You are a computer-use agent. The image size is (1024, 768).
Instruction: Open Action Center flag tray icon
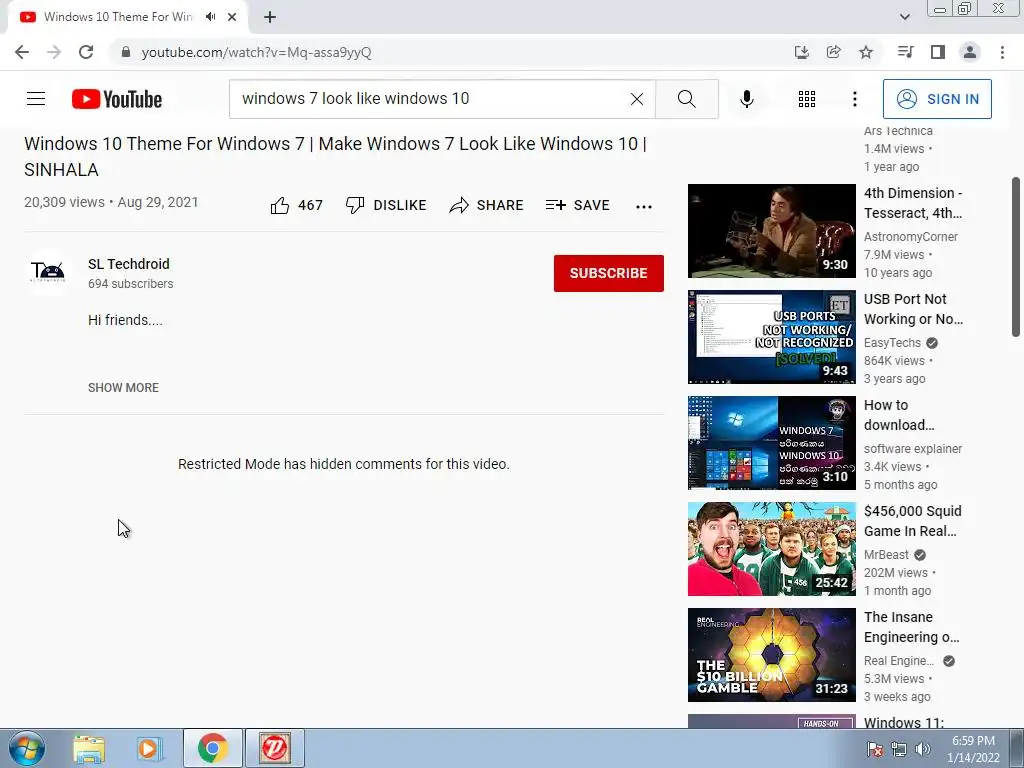(x=875, y=749)
